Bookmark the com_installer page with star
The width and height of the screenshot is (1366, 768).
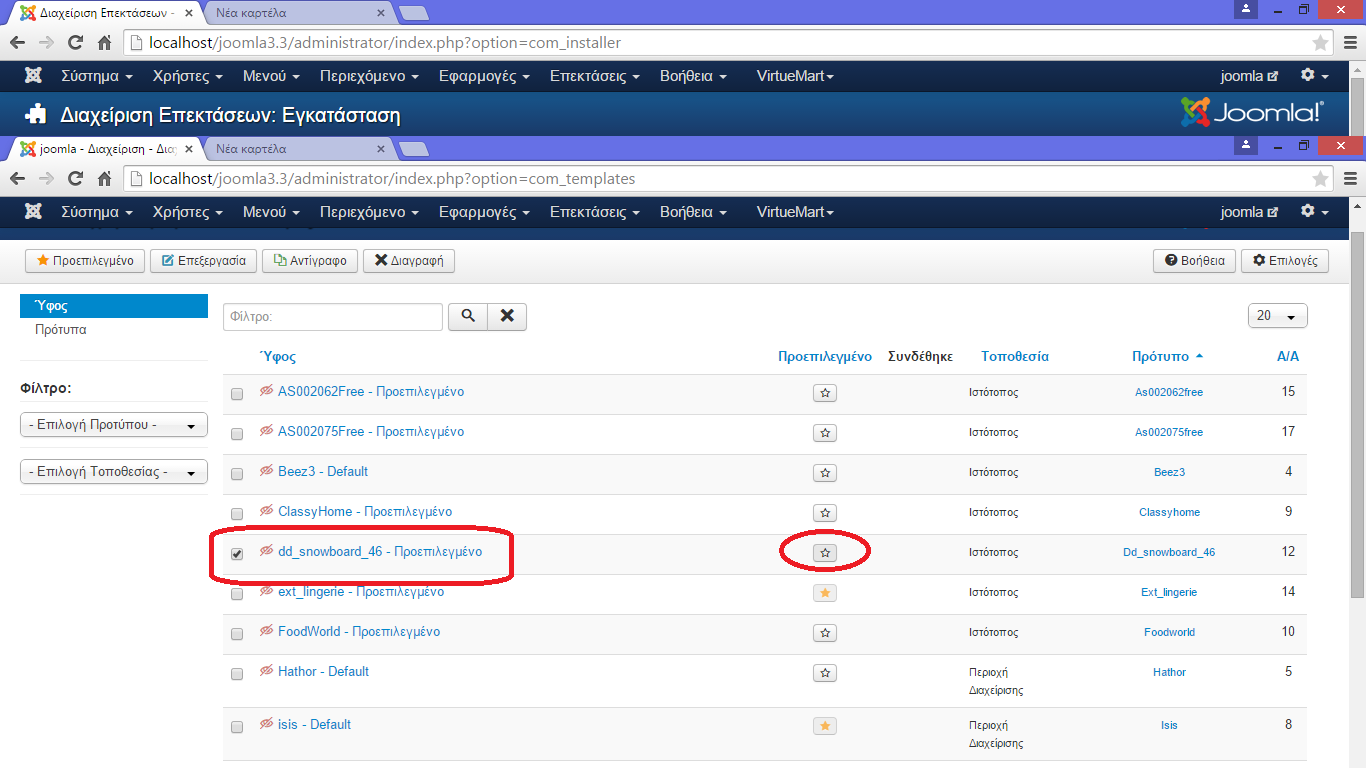[x=1320, y=43]
